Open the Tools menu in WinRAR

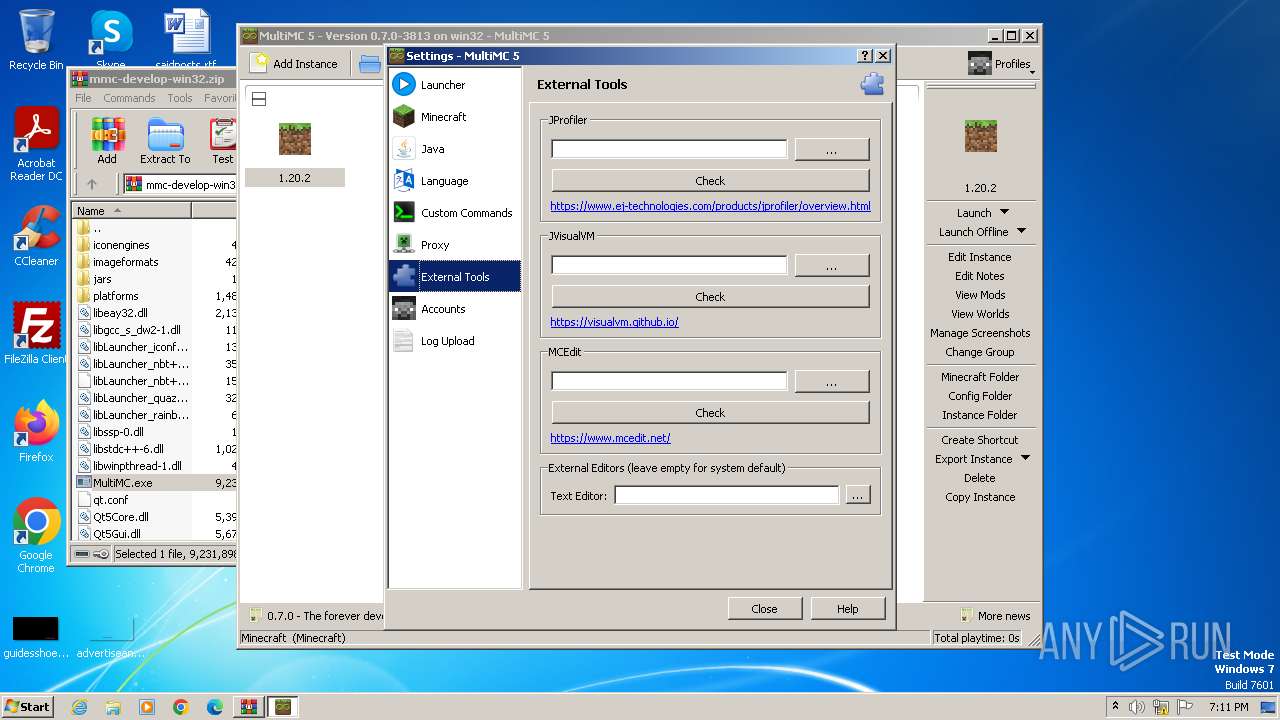(180, 98)
